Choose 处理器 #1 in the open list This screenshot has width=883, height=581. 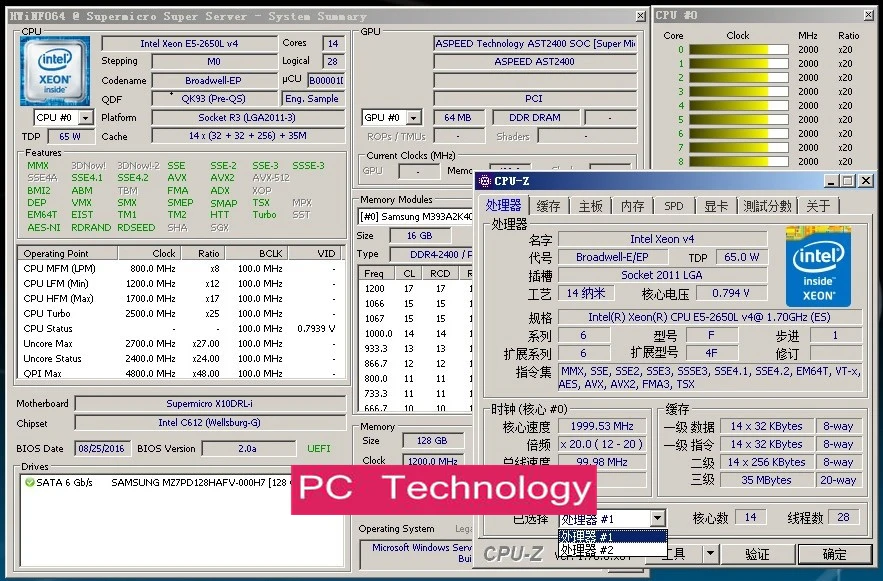pyautogui.click(x=613, y=537)
